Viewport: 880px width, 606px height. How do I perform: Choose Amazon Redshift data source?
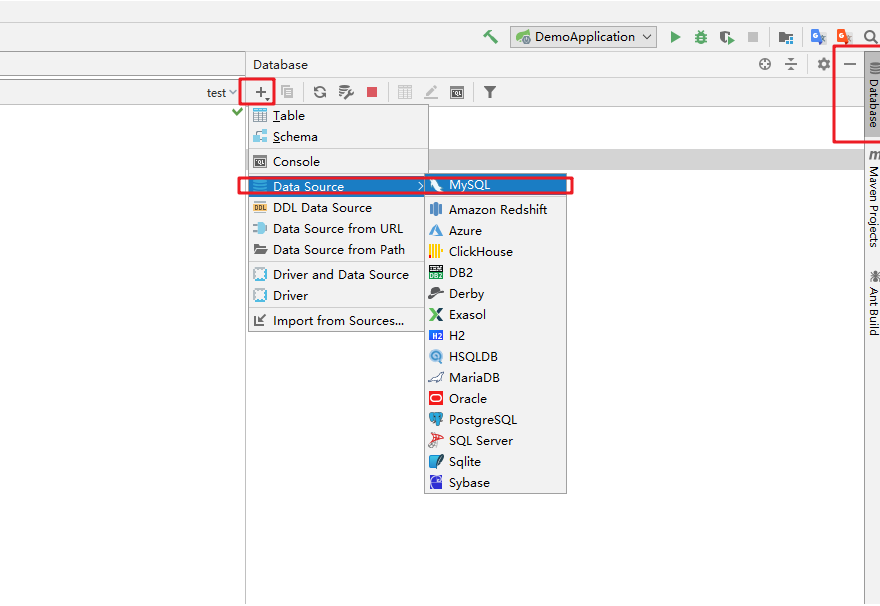pyautogui.click(x=496, y=209)
